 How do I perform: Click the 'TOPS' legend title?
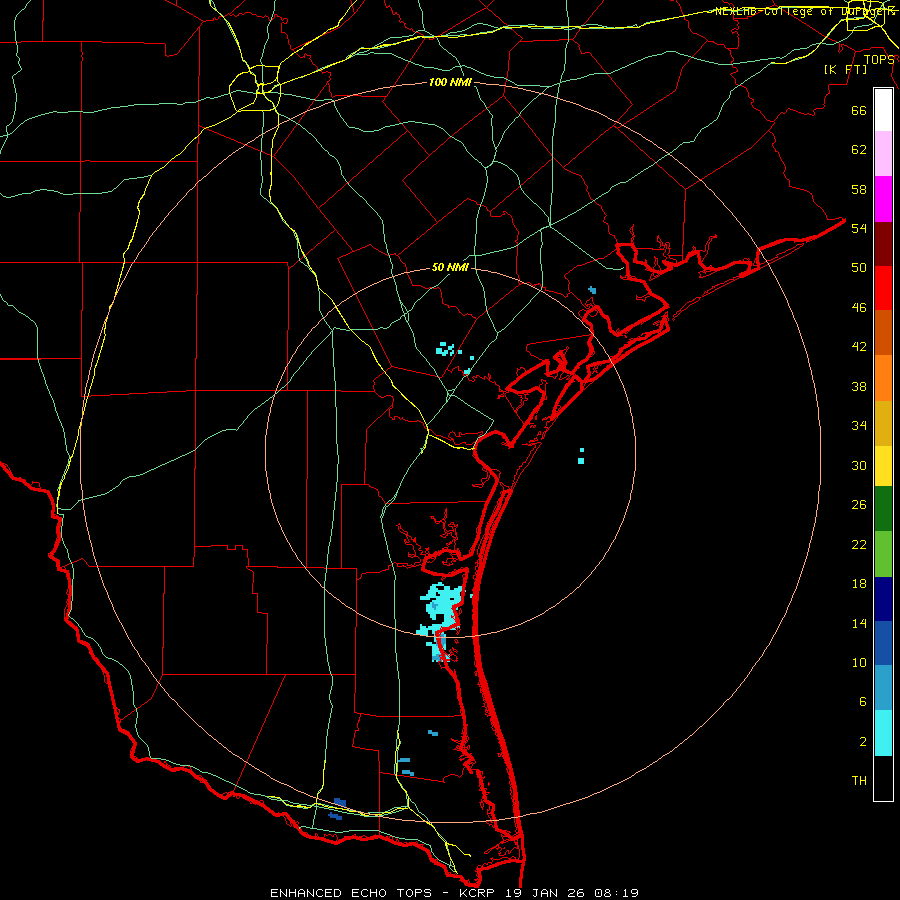879,60
